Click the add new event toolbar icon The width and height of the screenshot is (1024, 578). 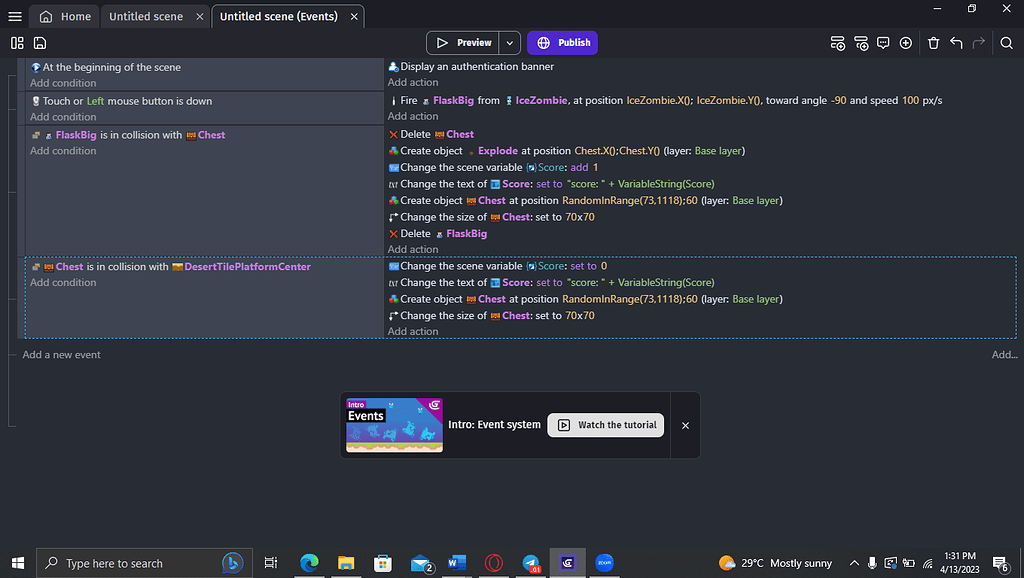tap(838, 43)
